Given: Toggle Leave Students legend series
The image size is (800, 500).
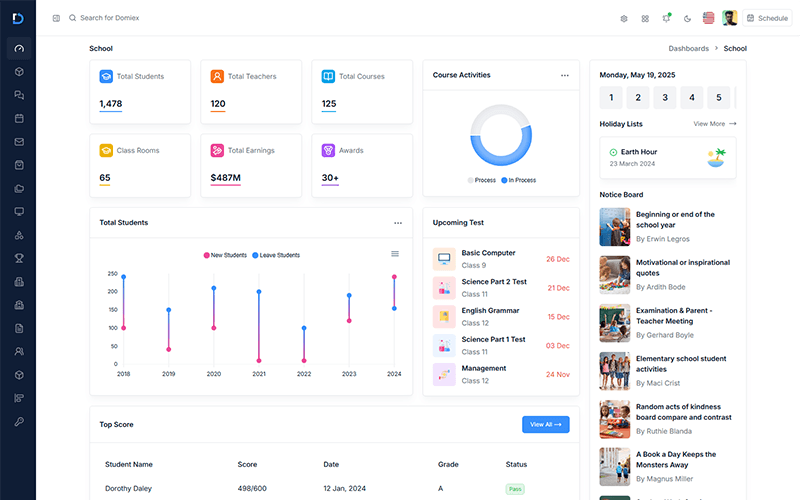Looking at the screenshot, I should coord(276,255).
